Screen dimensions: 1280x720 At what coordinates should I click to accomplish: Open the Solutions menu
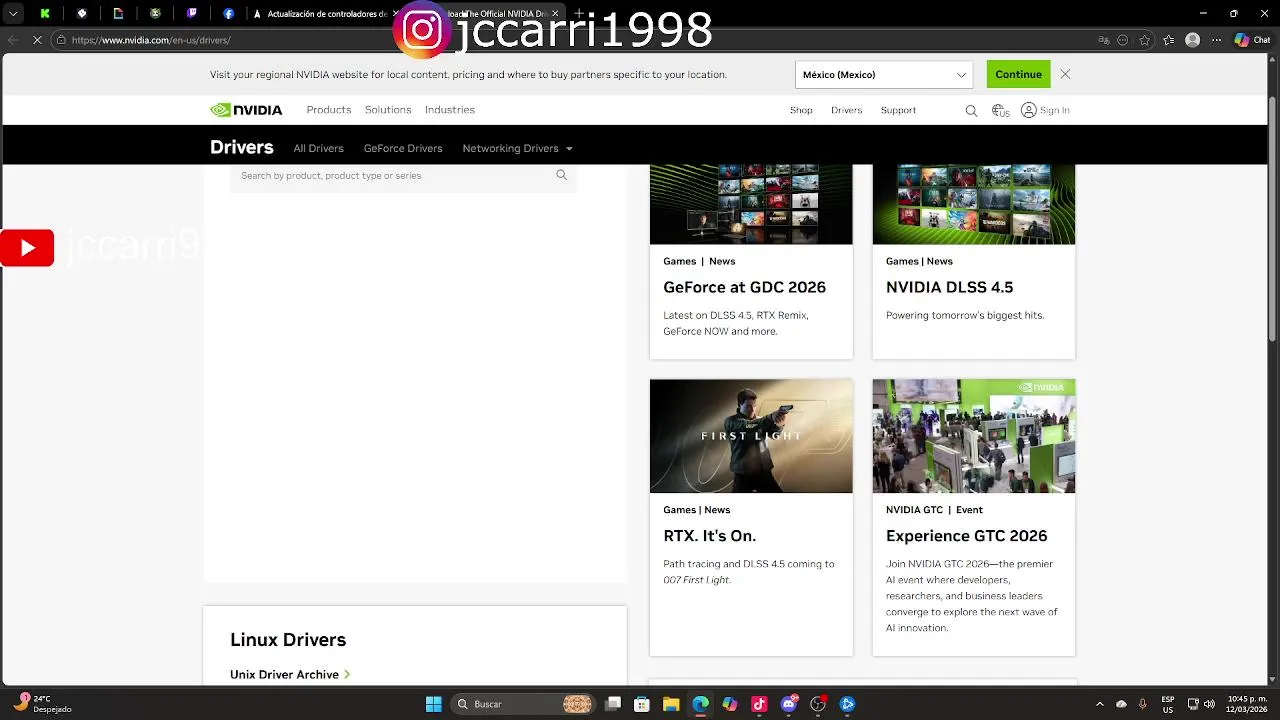(x=388, y=110)
